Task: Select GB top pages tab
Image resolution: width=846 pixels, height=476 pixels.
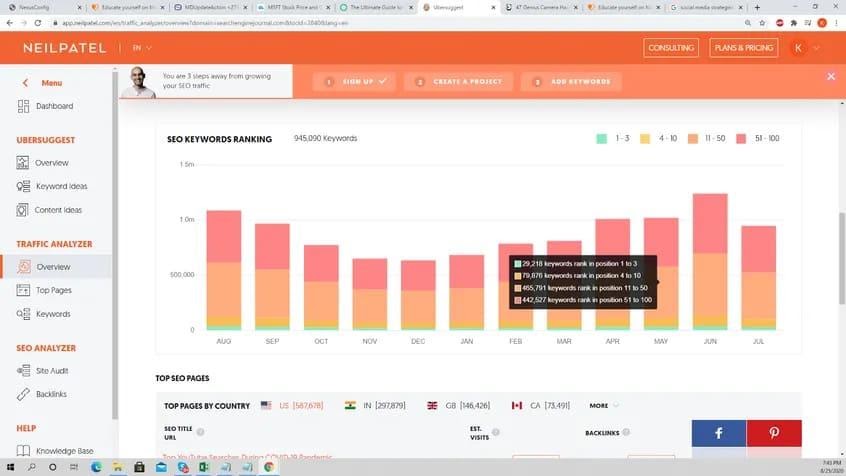Action: (459, 405)
